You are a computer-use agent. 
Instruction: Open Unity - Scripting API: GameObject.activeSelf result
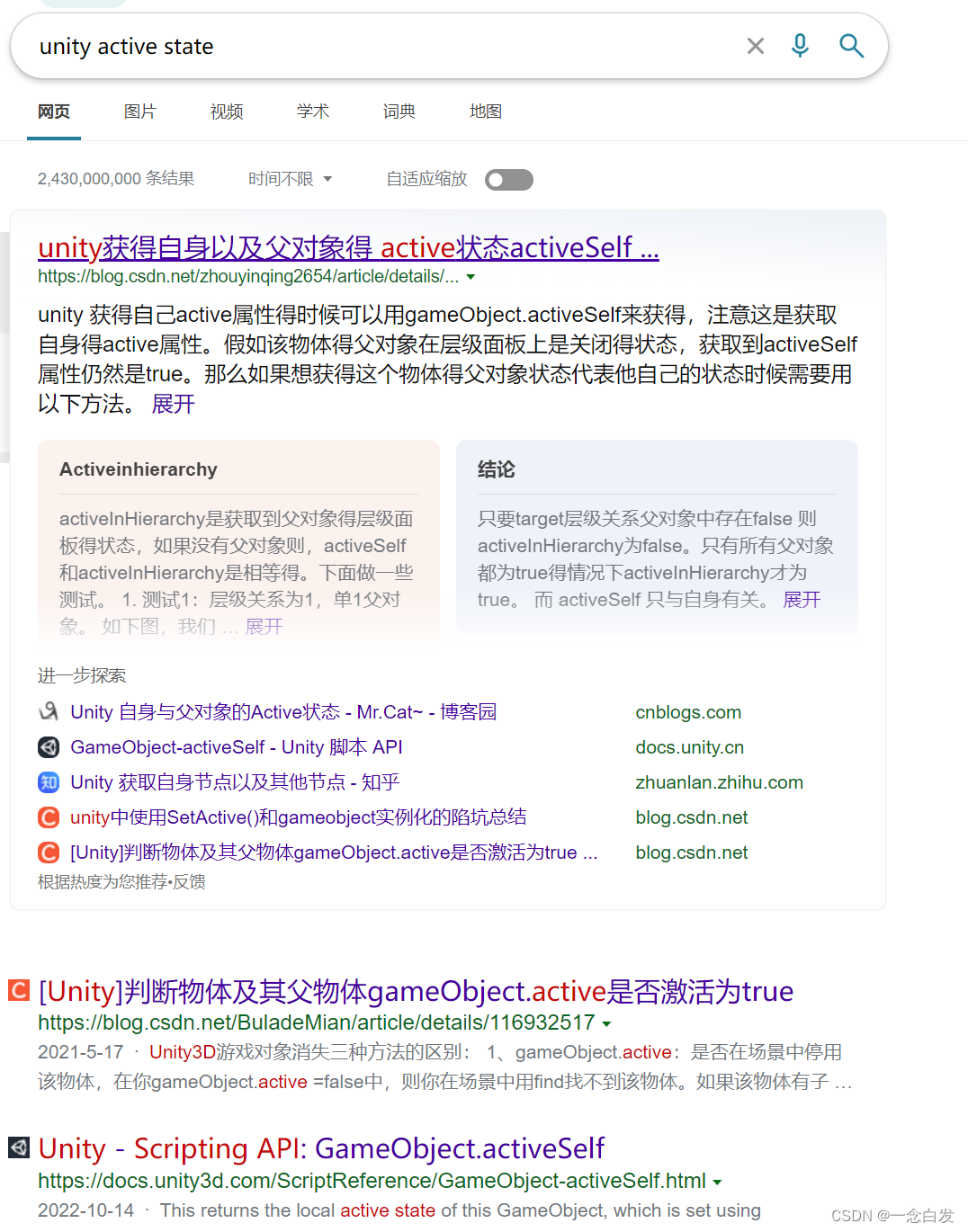(x=321, y=1148)
